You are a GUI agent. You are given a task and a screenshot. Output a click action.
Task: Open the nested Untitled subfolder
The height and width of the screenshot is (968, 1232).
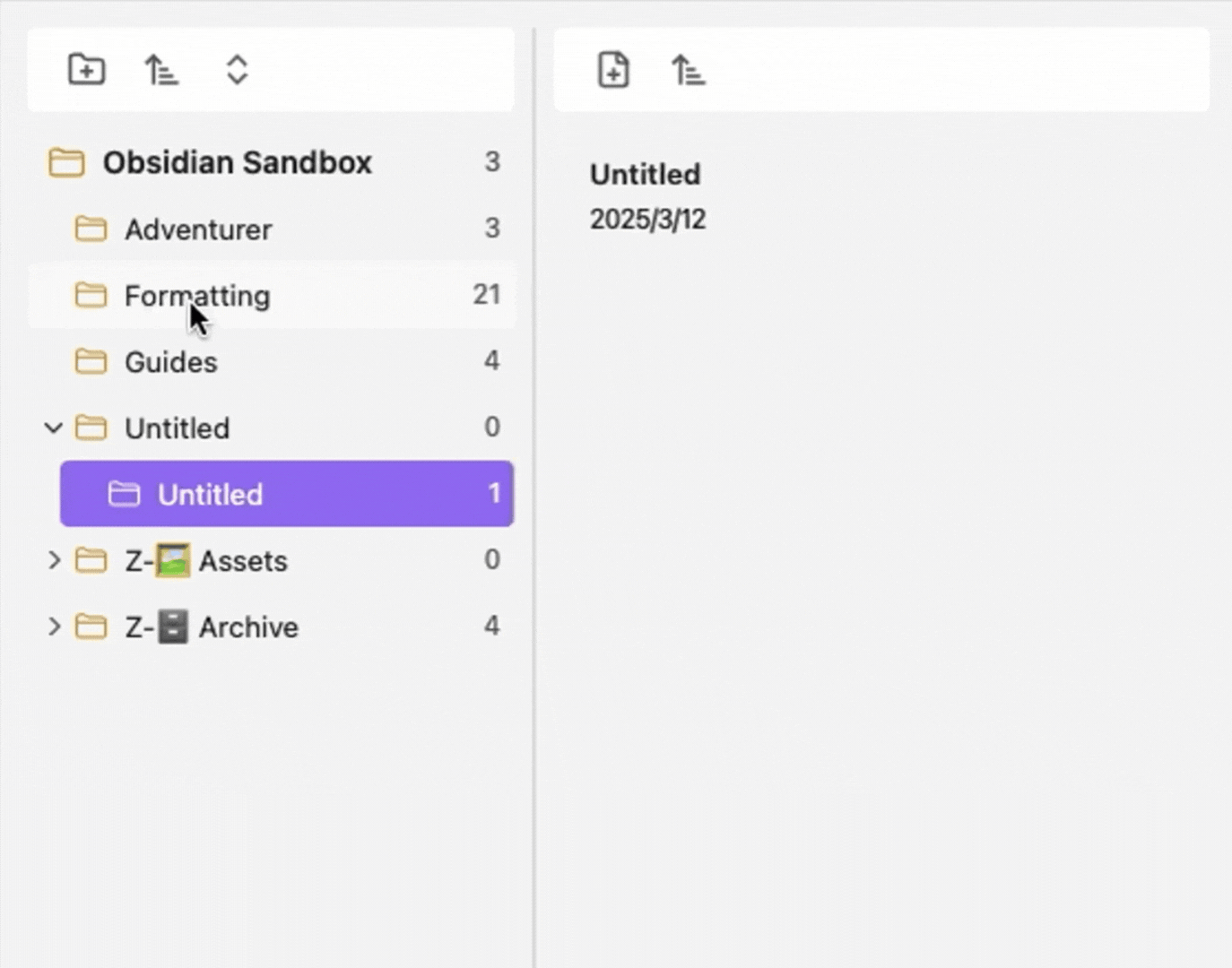210,494
